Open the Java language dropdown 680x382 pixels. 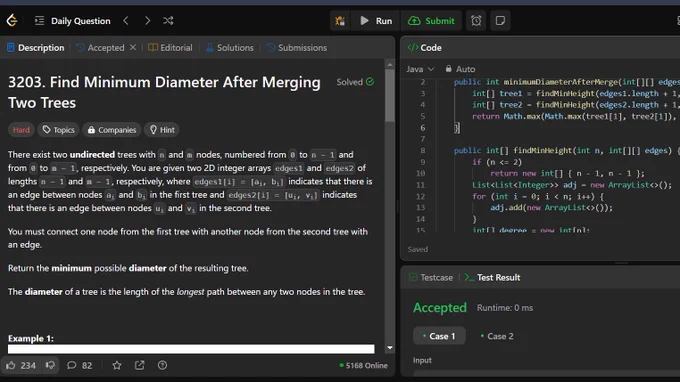point(420,69)
